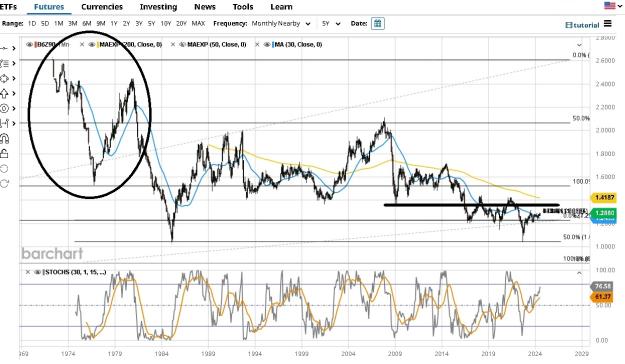This screenshot has height=364, width=625.
Task: Set chart range to 10Y
Action: point(166,24)
